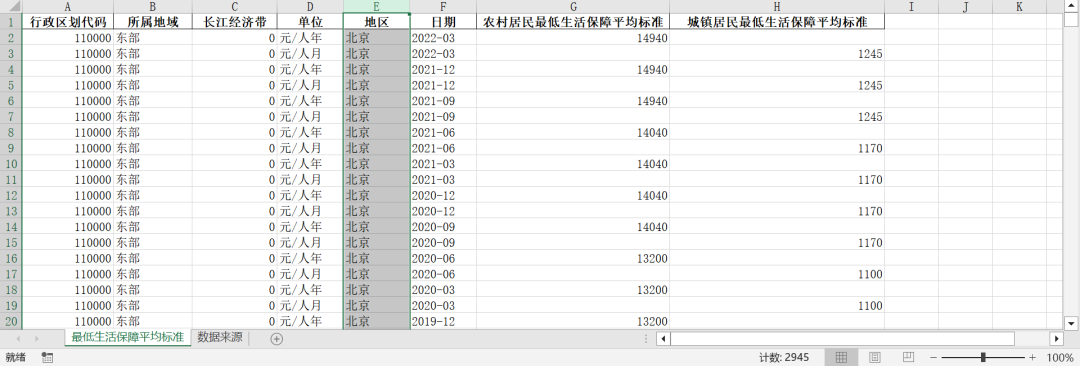Click cell 13200 in row 16
This screenshot has width=1080, height=366.
tap(572, 258)
